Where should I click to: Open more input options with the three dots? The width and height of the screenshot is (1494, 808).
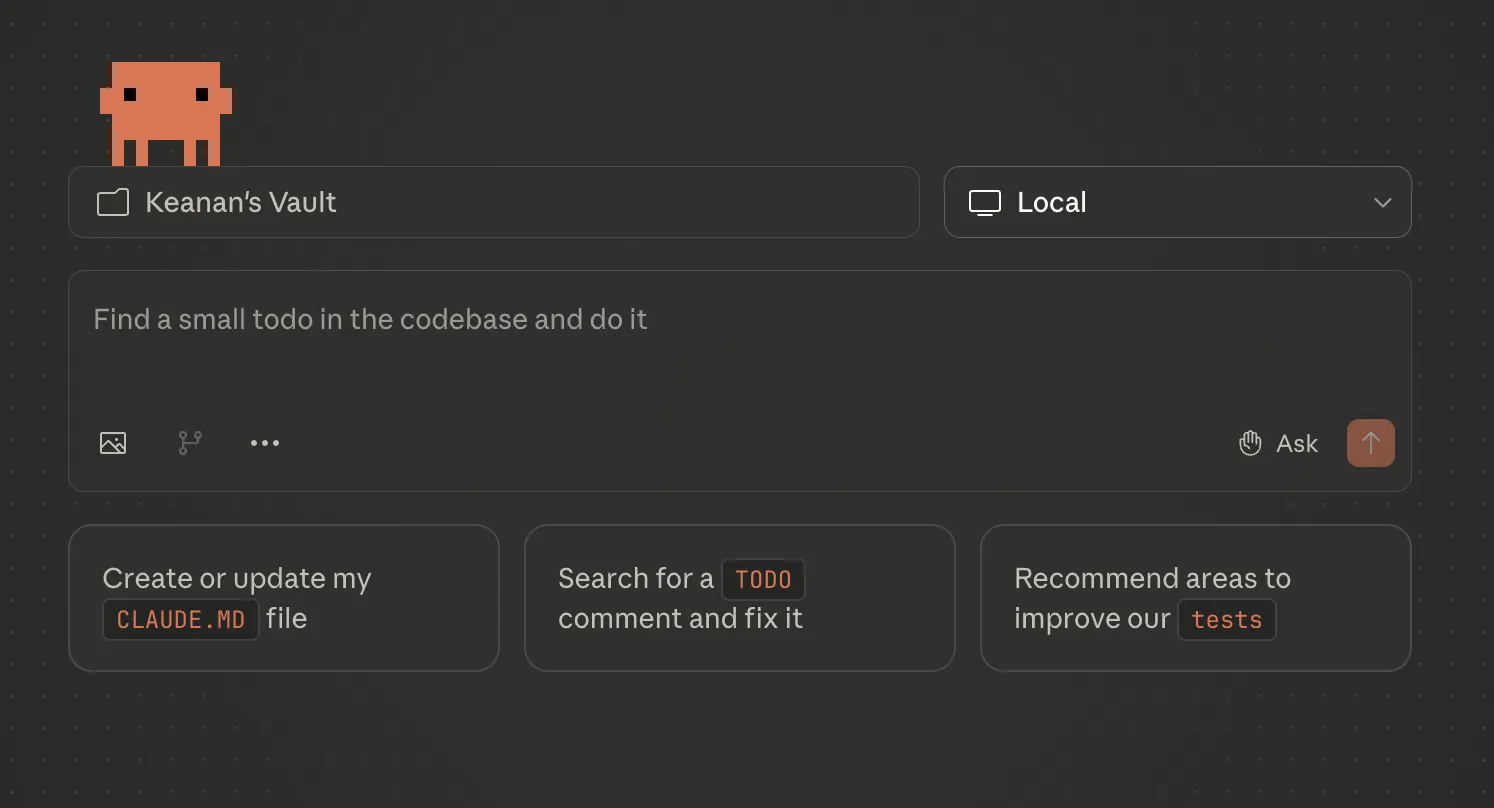coord(264,443)
